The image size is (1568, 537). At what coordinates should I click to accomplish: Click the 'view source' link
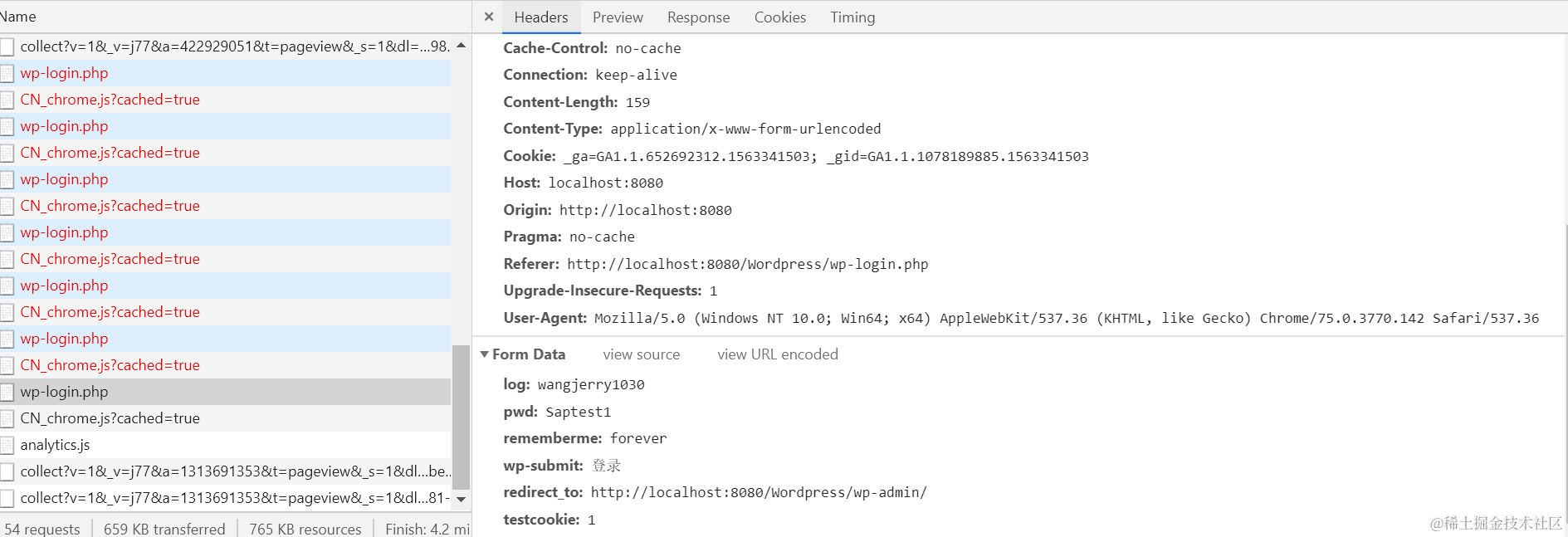pyautogui.click(x=641, y=354)
